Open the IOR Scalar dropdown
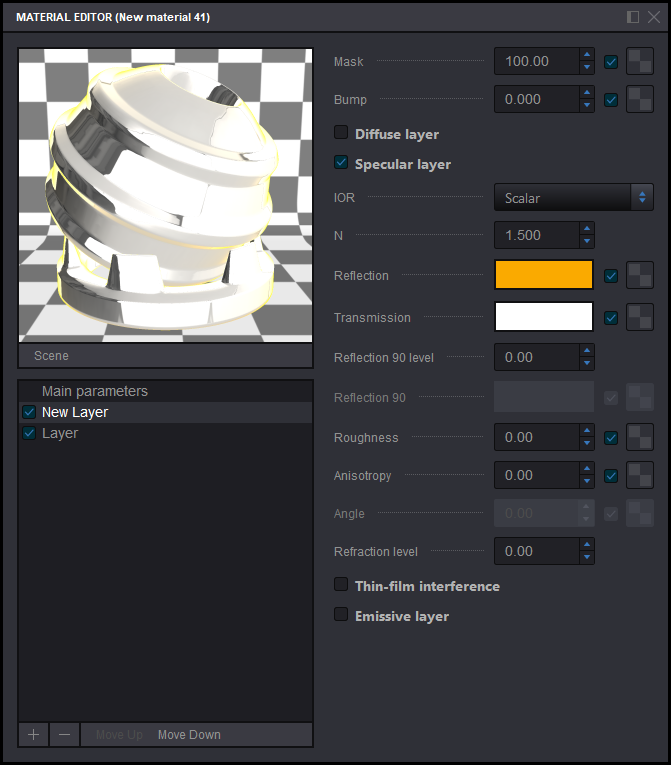 573,198
